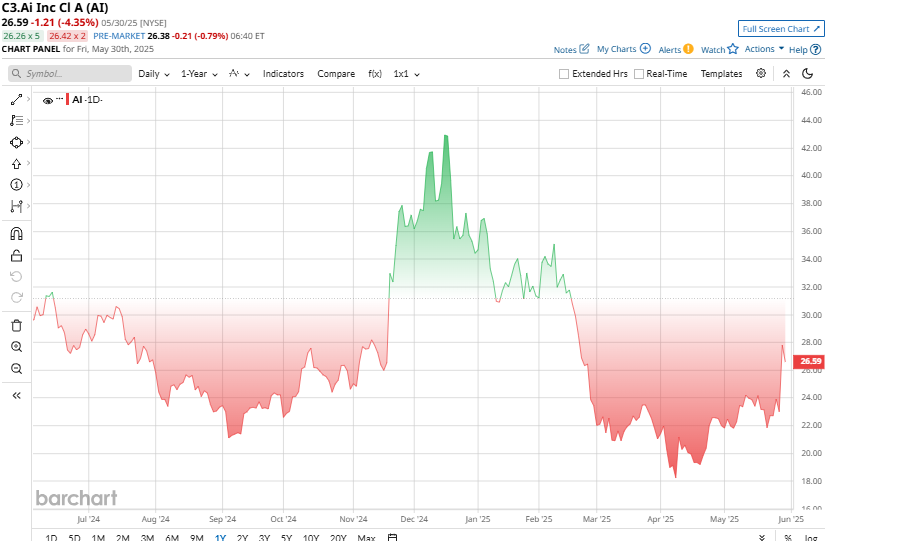Click the Help question mark icon
This screenshot has width=906, height=541.
coord(815,50)
